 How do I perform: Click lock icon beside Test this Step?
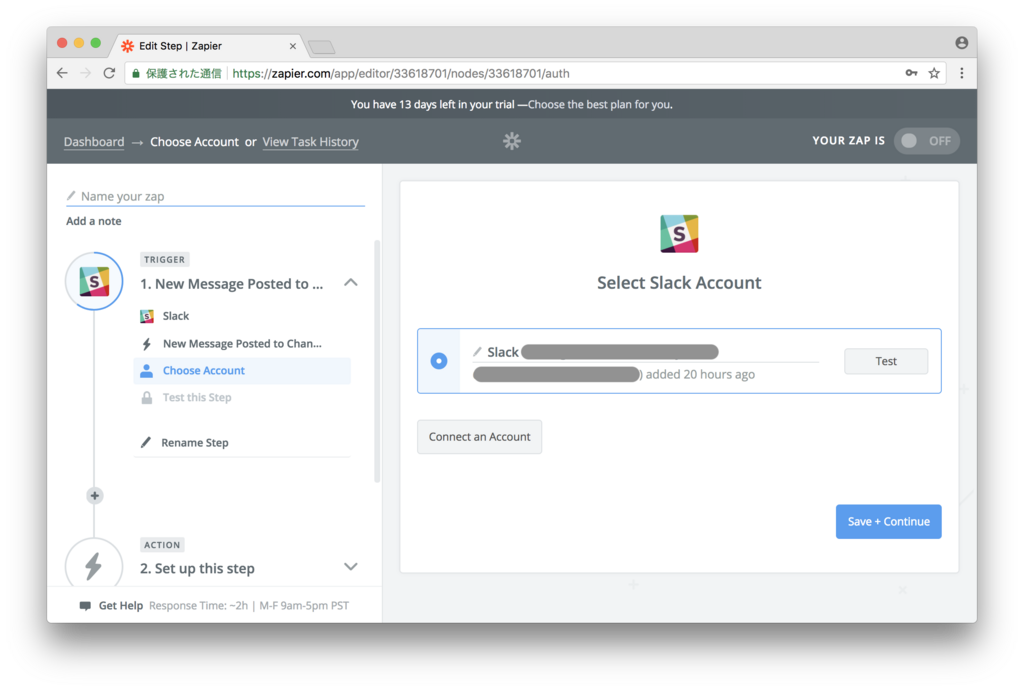[147, 398]
